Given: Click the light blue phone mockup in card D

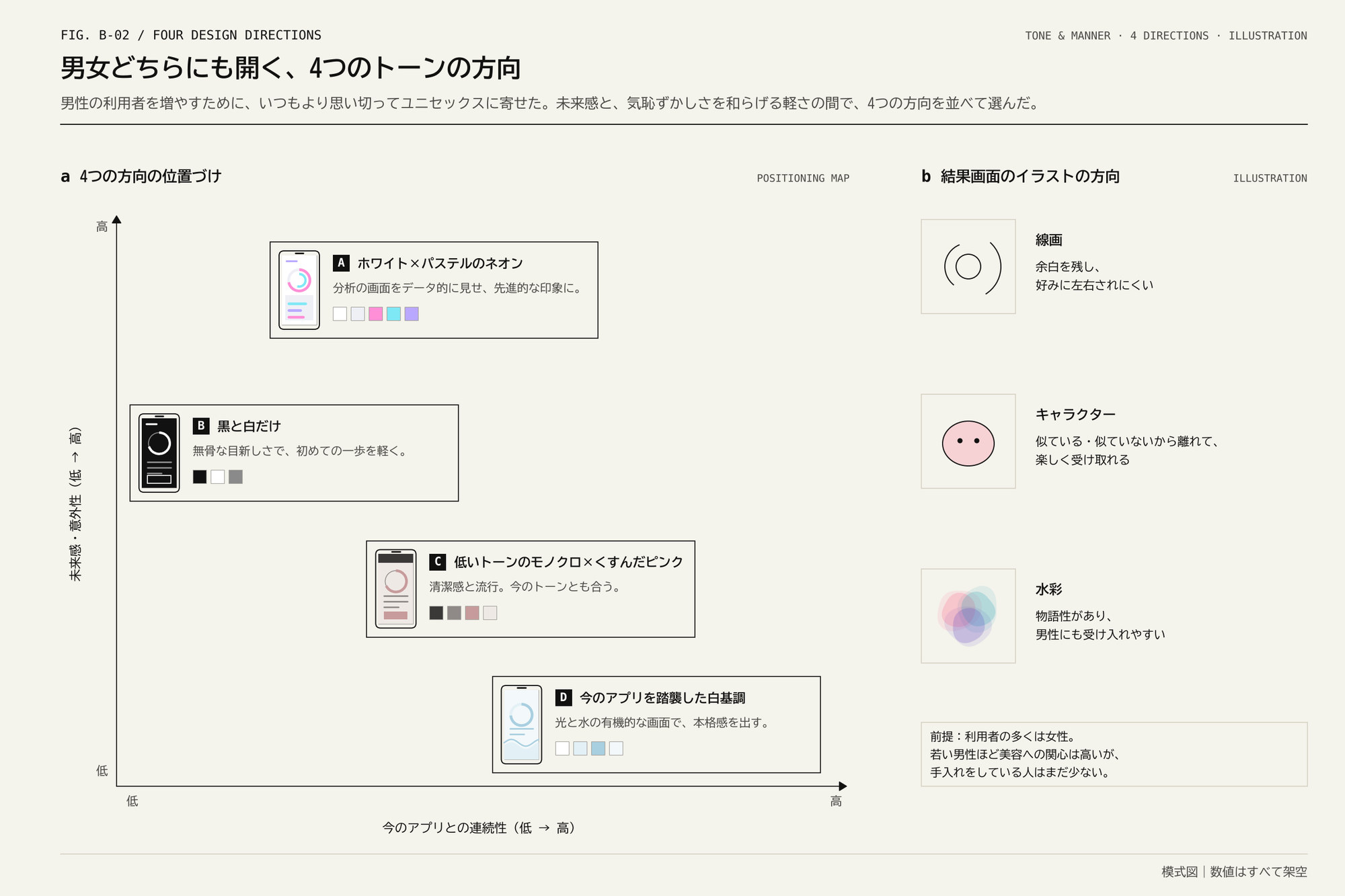Looking at the screenshot, I should pyautogui.click(x=521, y=725).
